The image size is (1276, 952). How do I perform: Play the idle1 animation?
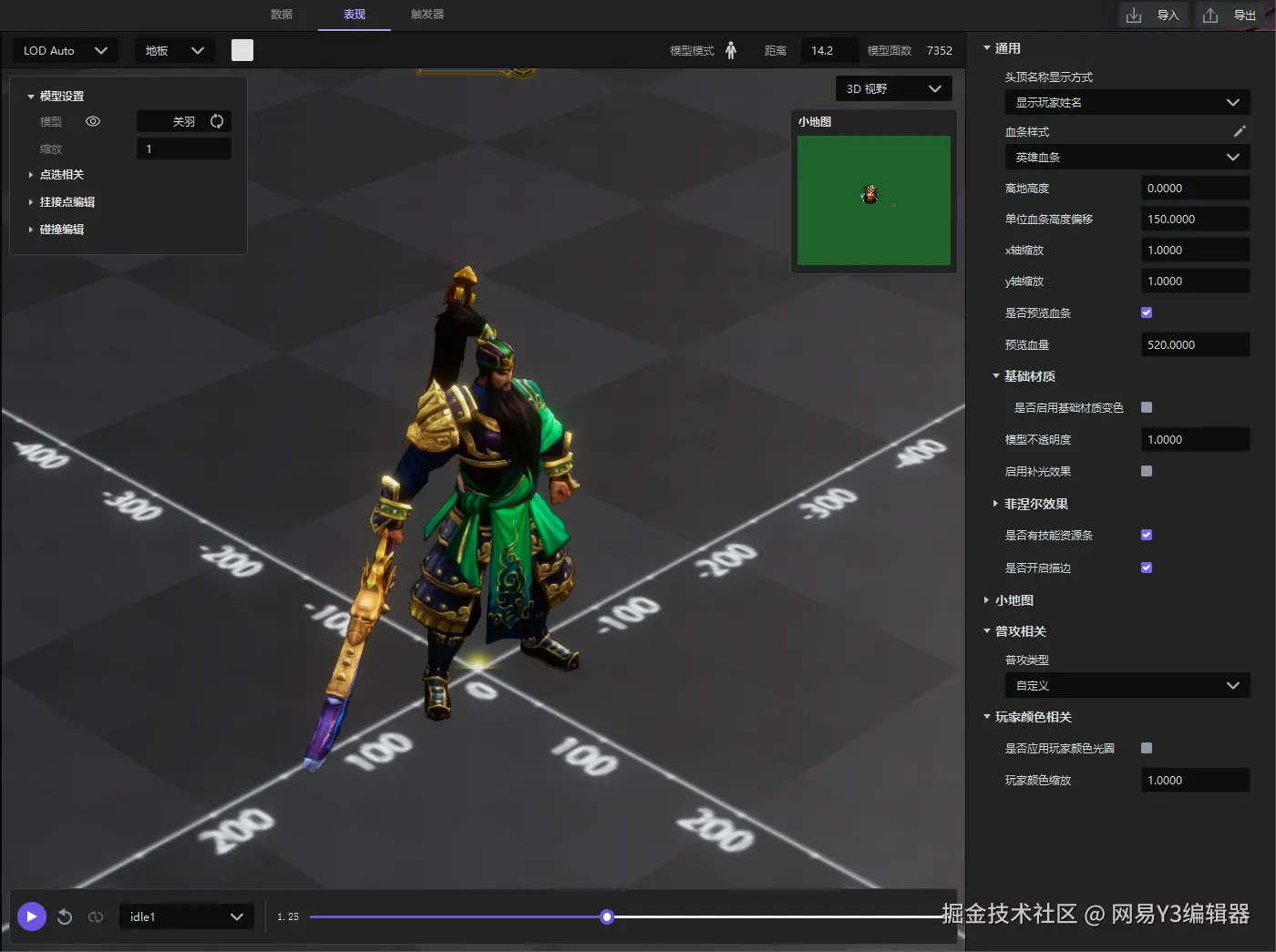pos(31,916)
